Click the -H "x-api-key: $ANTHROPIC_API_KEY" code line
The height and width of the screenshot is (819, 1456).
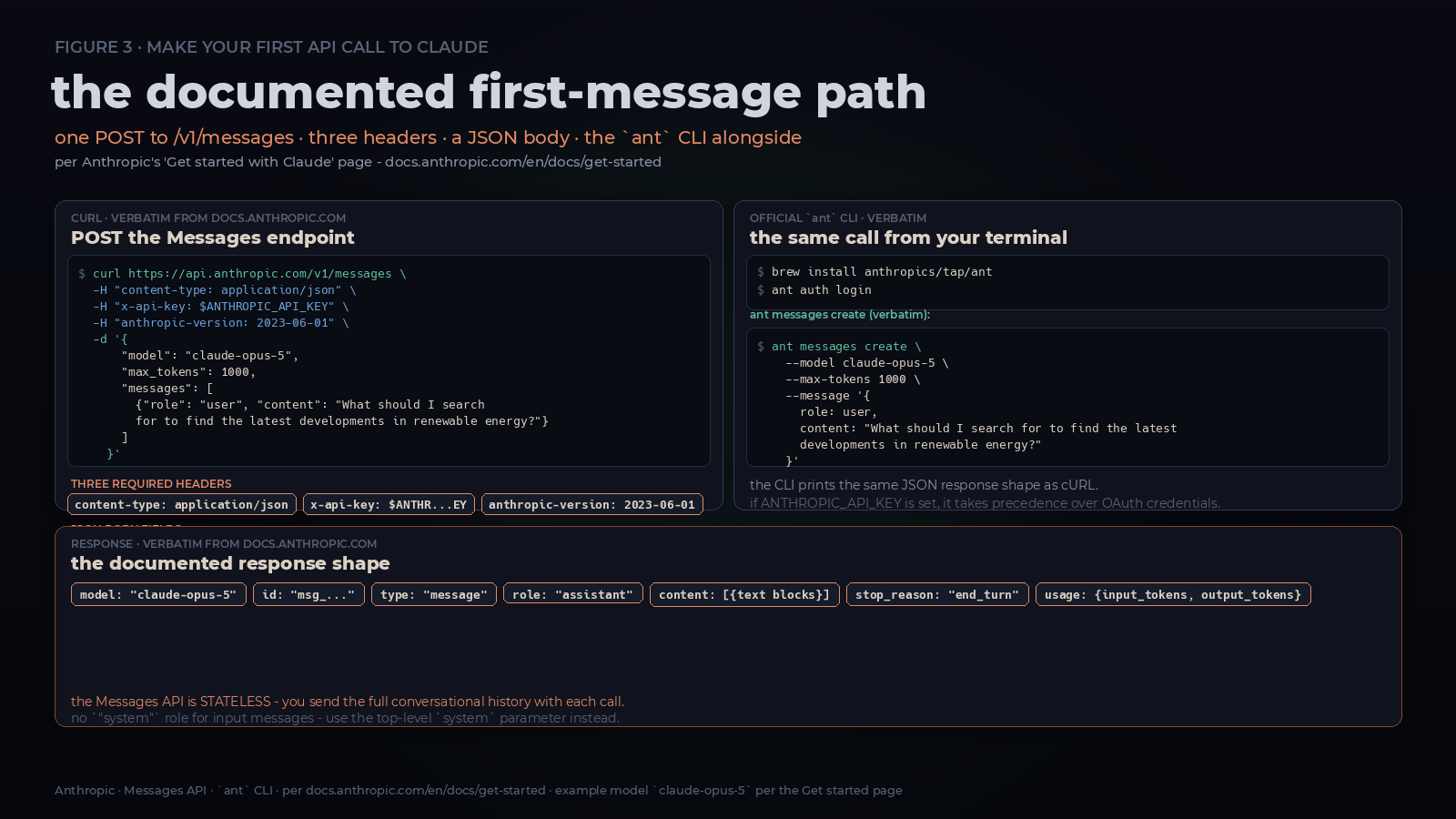point(220,307)
